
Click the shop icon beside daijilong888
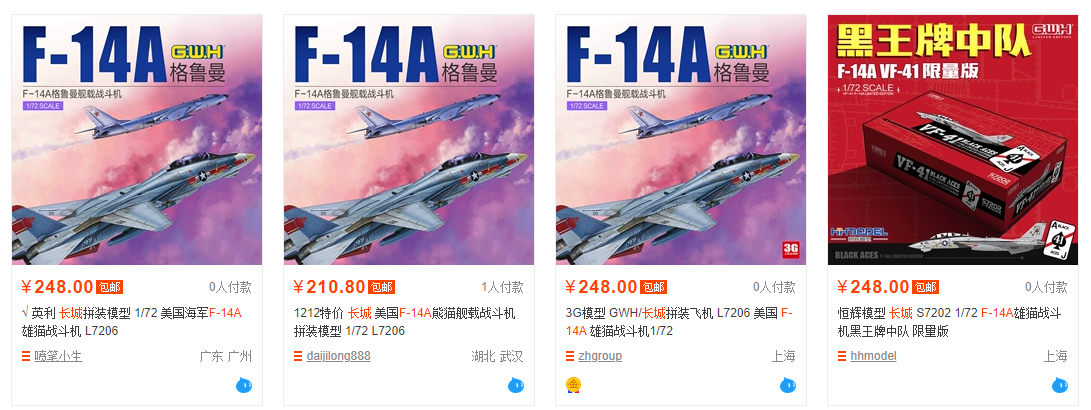point(298,356)
